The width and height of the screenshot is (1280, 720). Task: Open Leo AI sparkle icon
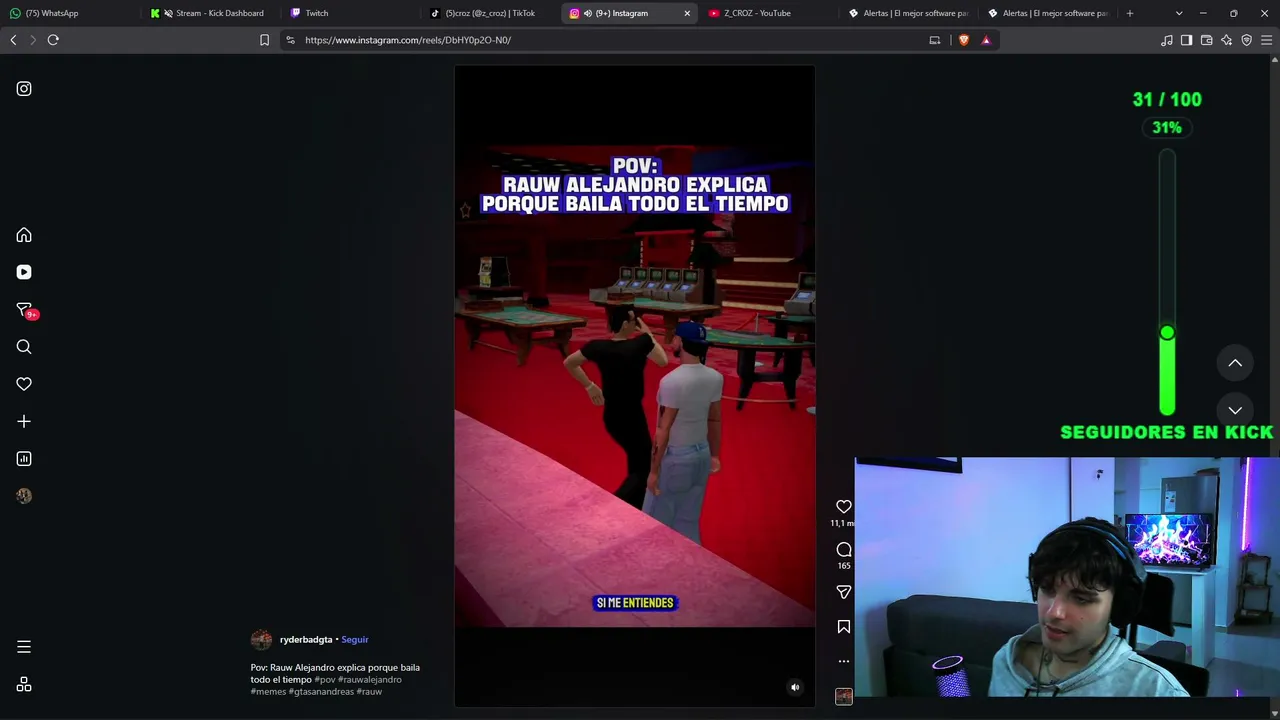[x=1227, y=40]
